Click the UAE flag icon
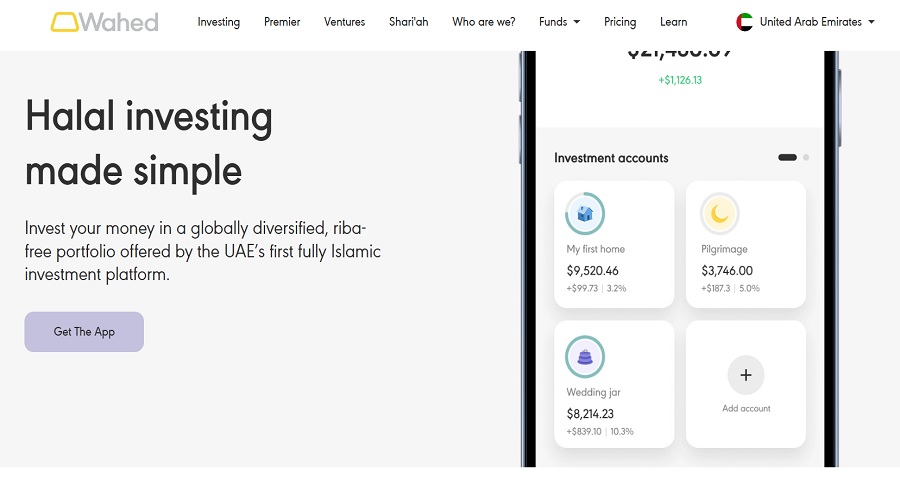This screenshot has width=900, height=500. (x=744, y=22)
